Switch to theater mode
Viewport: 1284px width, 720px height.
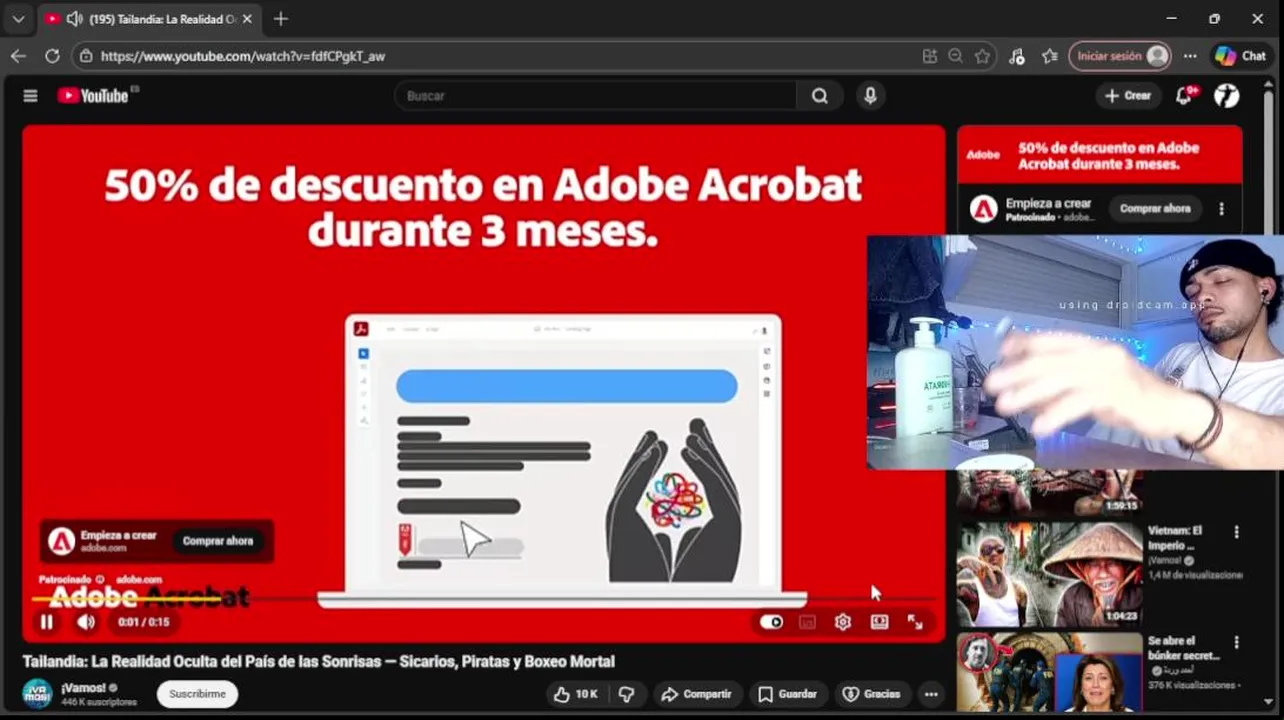coord(879,622)
